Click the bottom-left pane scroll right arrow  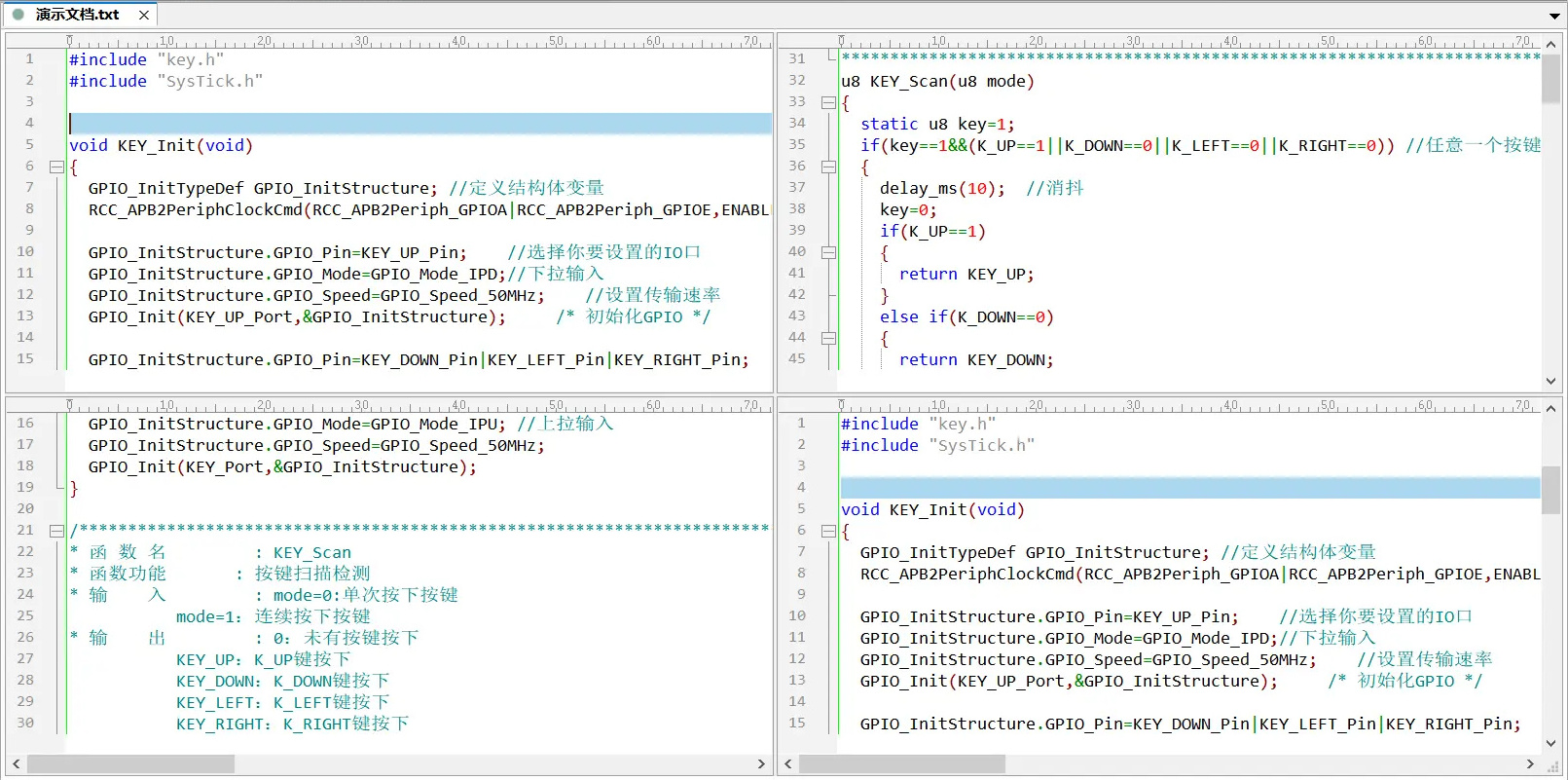coord(762,764)
